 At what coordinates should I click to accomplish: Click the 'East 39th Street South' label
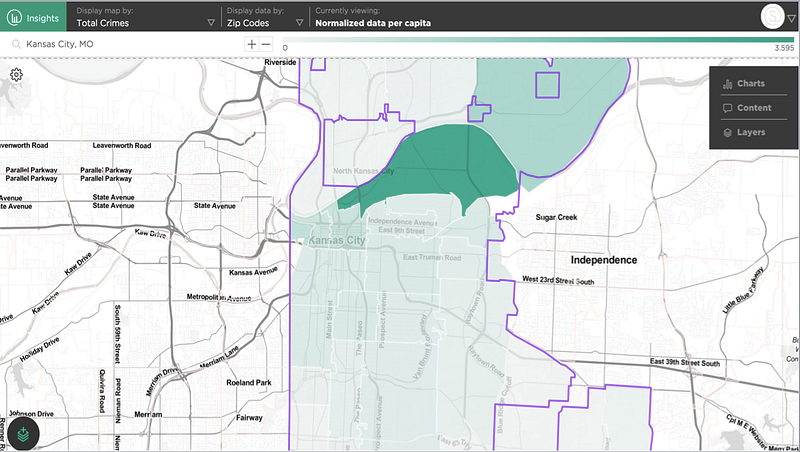[x=685, y=363]
